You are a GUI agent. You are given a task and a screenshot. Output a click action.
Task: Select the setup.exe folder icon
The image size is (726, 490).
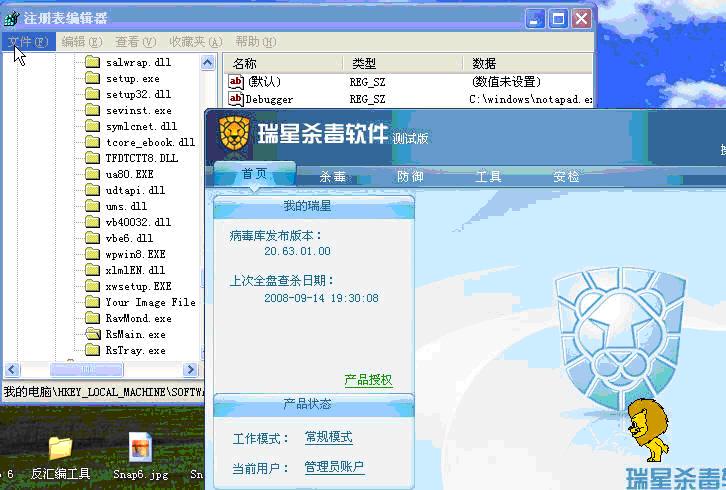click(93, 78)
